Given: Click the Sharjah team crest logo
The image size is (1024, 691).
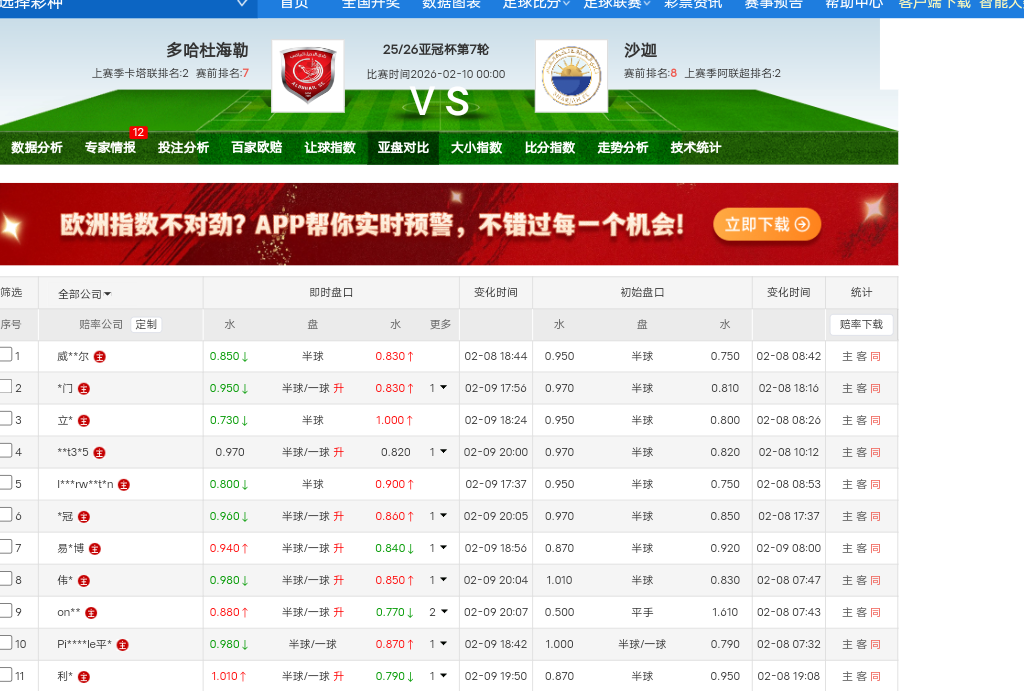Looking at the screenshot, I should coord(571,76).
